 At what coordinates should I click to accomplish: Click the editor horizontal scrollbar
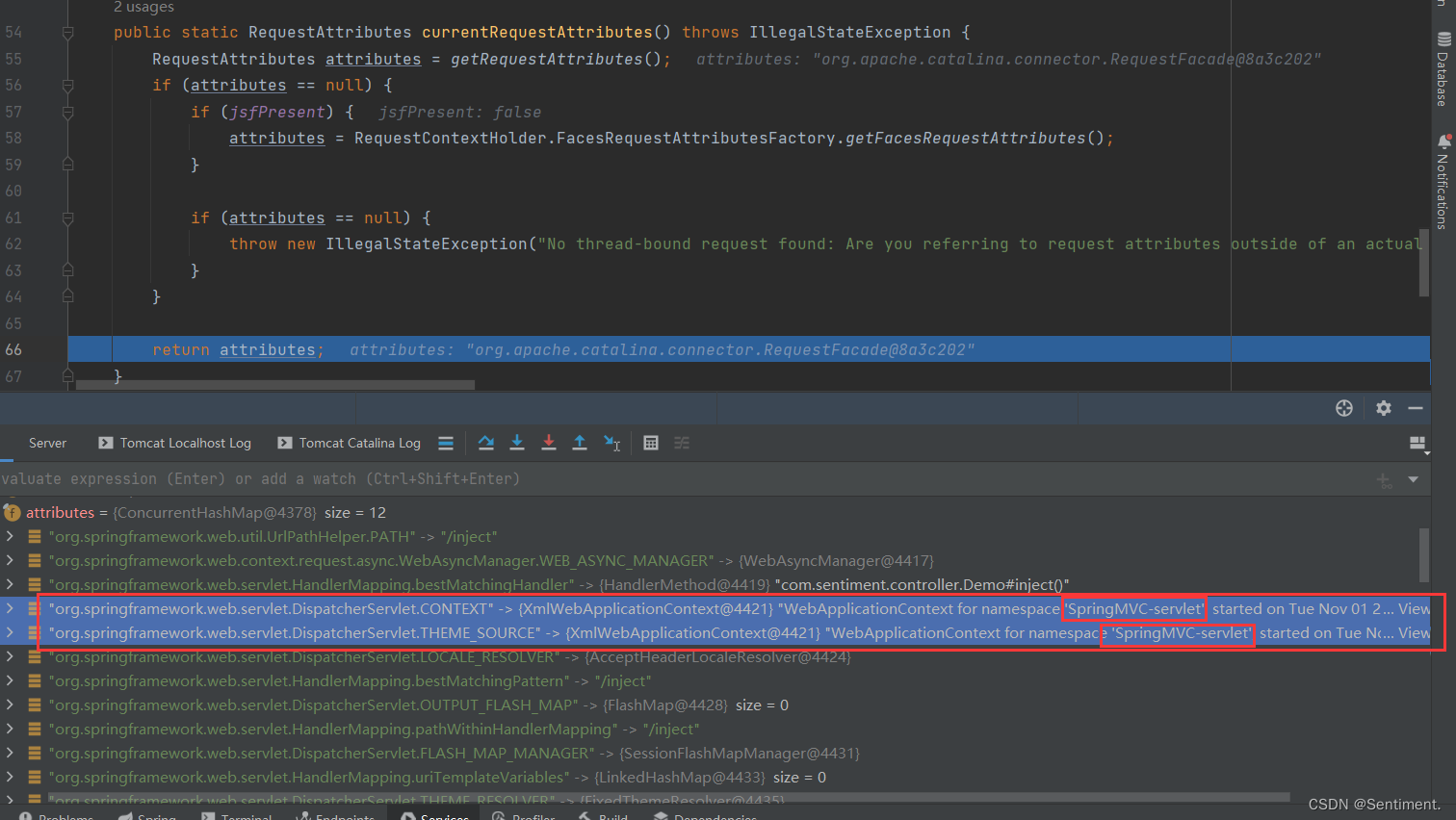click(x=275, y=385)
